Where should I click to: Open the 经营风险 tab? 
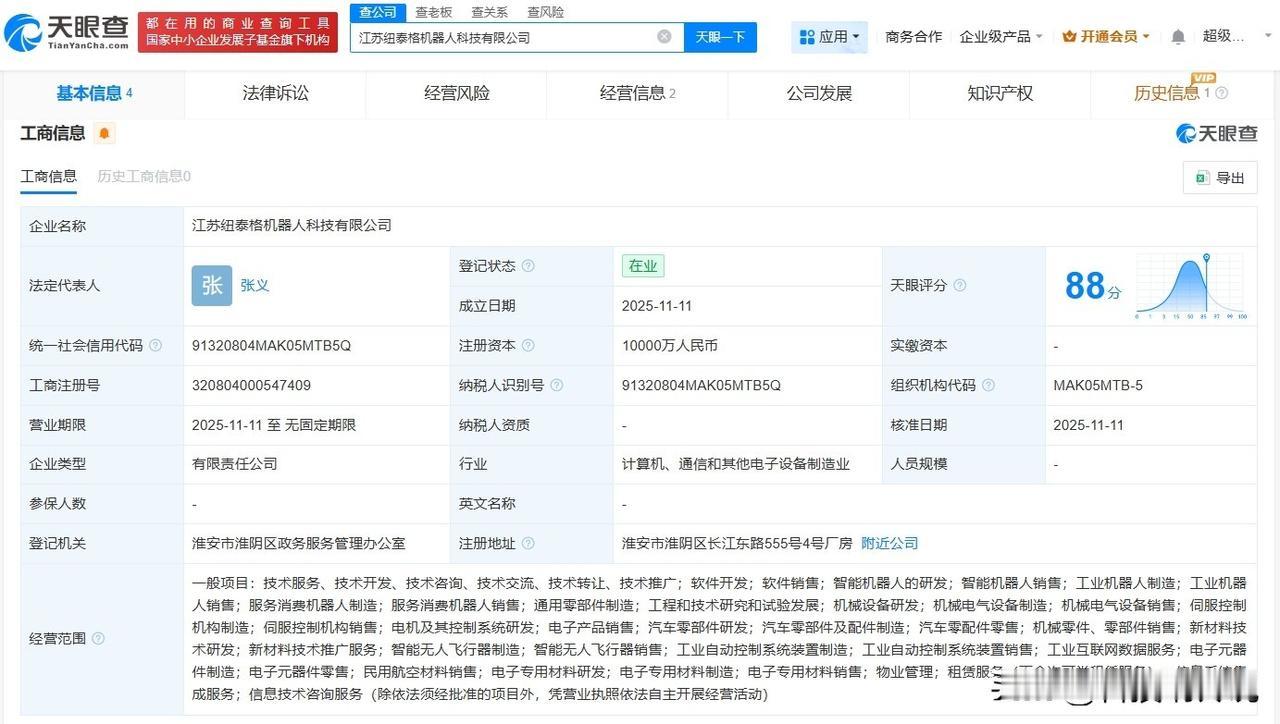point(457,93)
